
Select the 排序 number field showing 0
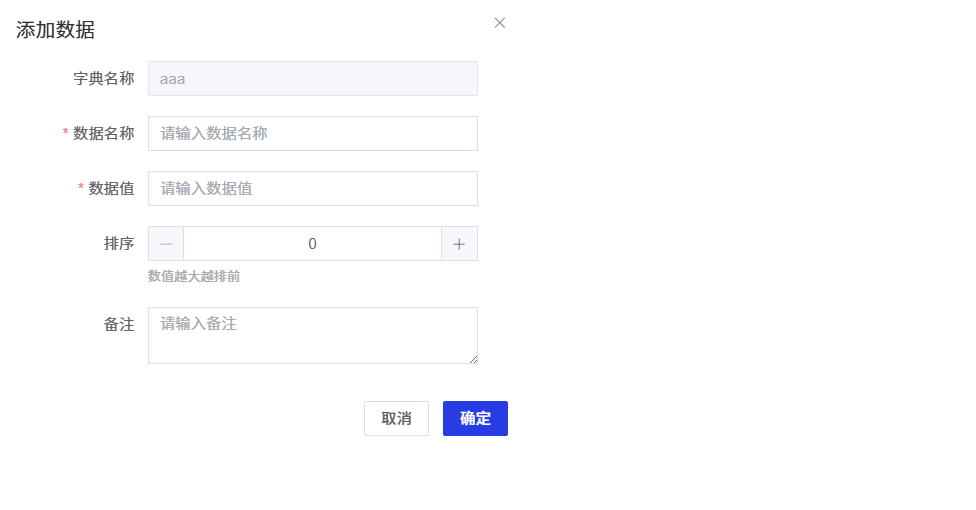(x=312, y=244)
